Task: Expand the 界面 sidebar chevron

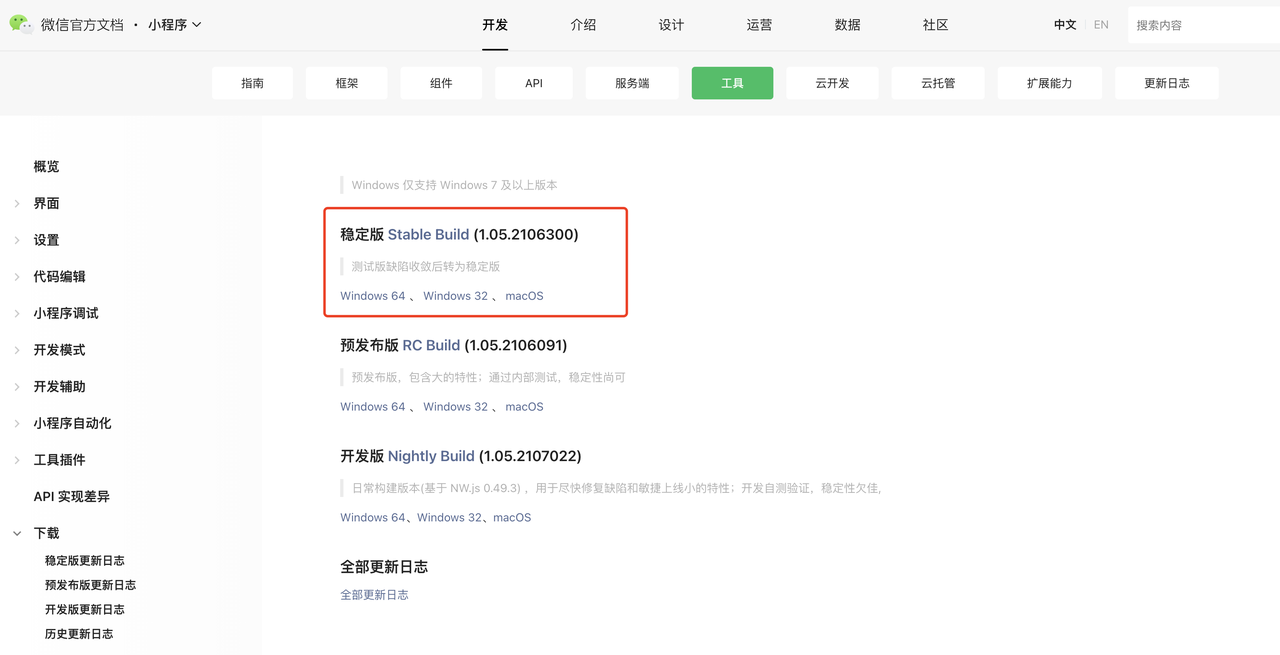Action: pos(17,204)
